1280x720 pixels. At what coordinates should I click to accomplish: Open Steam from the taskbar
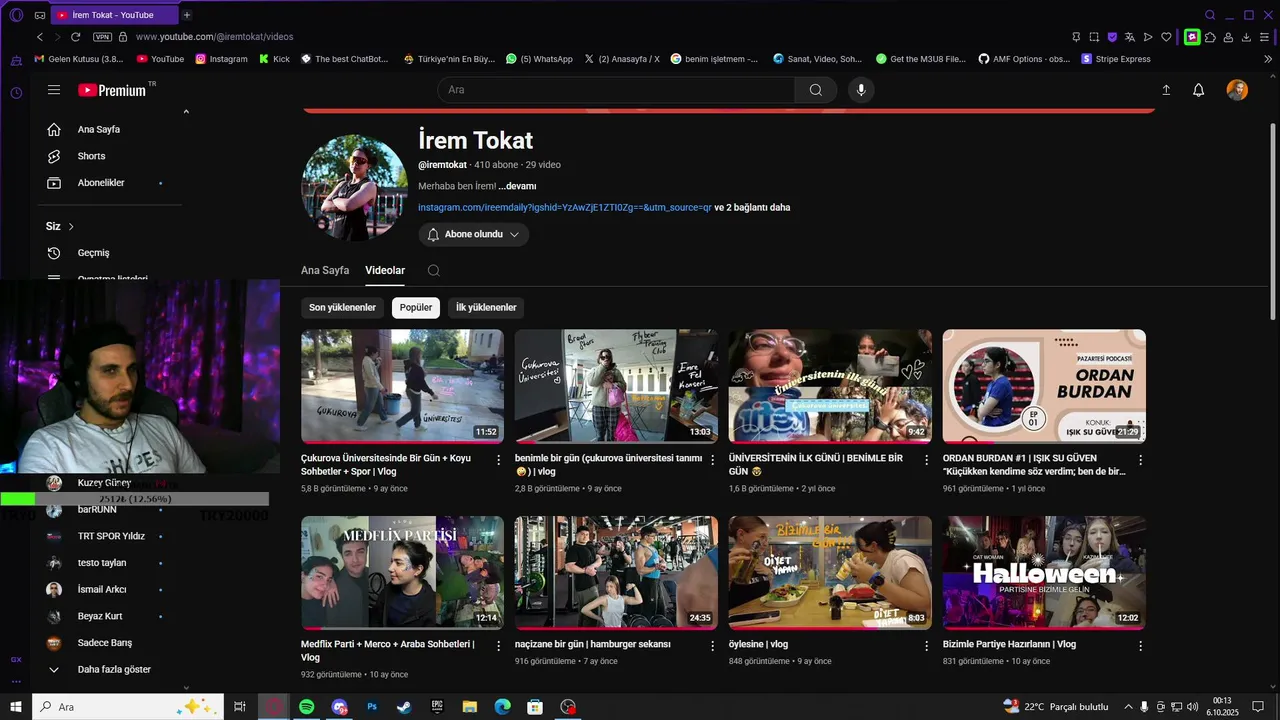point(404,707)
